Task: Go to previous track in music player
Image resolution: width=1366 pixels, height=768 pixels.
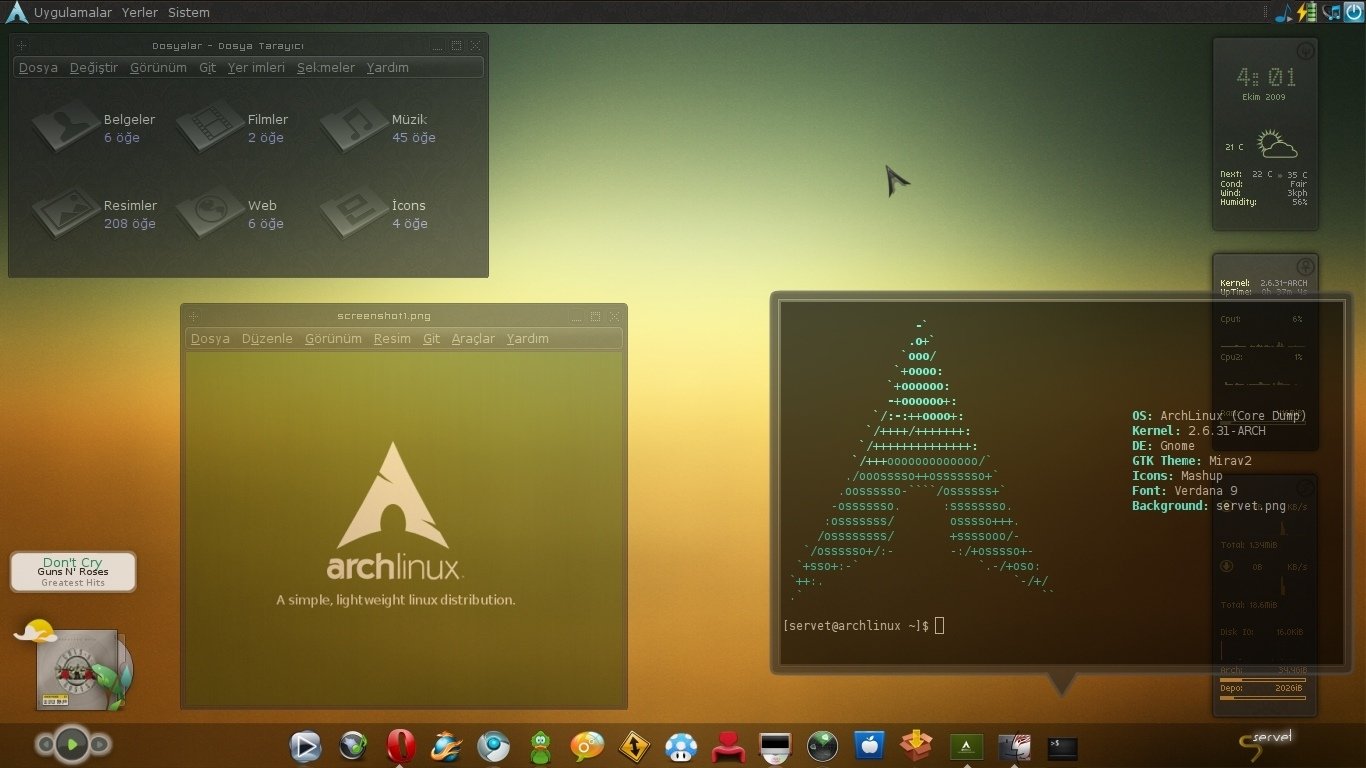Action: (44, 744)
